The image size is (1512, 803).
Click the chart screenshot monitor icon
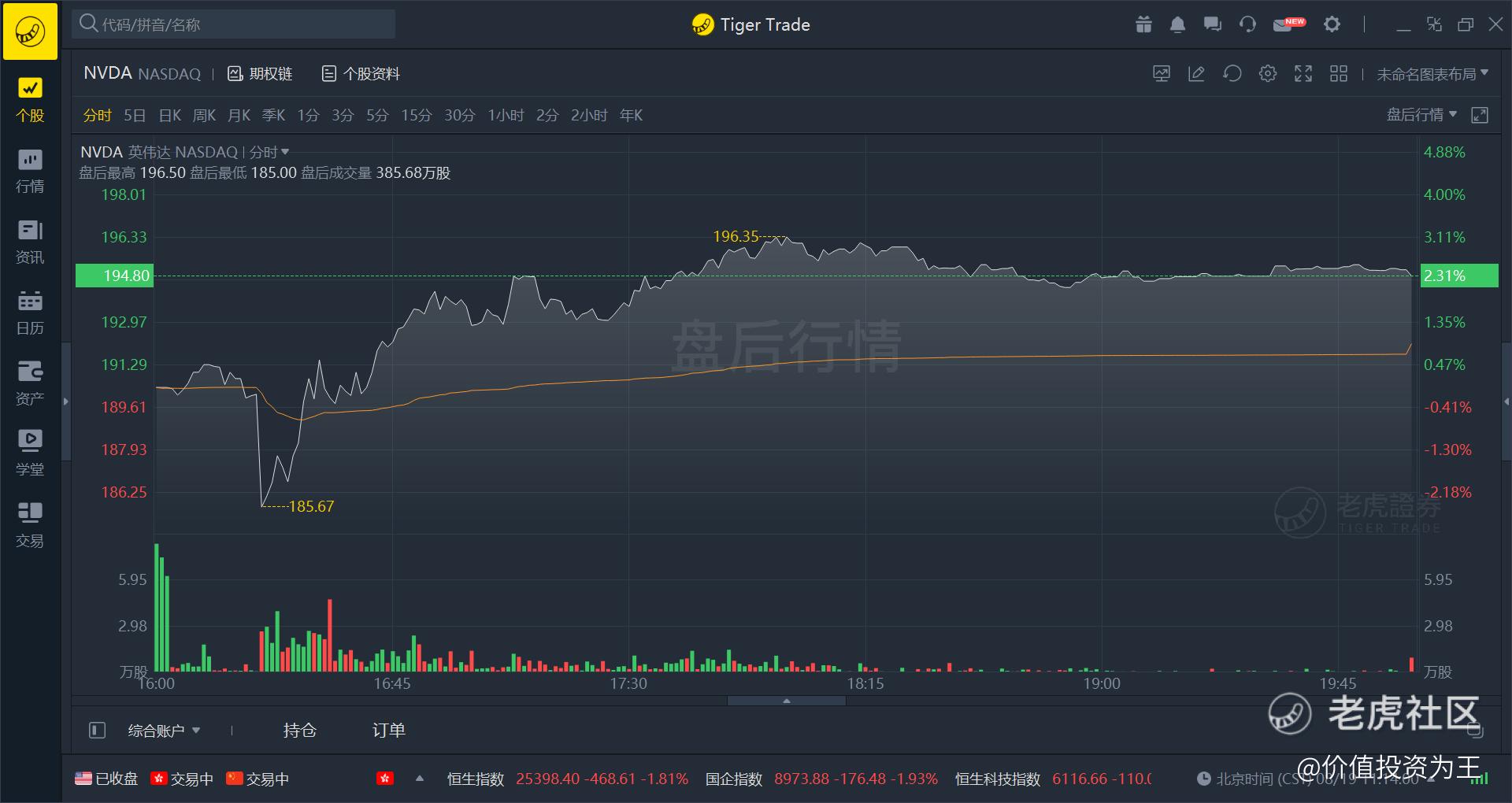[1162, 73]
